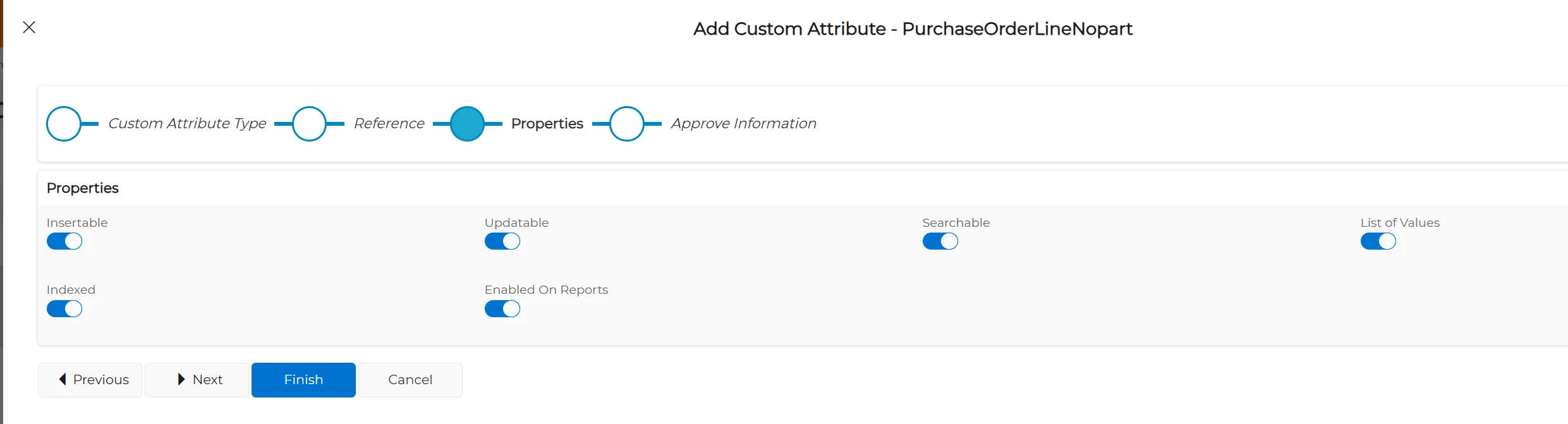Image resolution: width=1568 pixels, height=424 pixels.
Task: Turn off the Searchable switch
Action: (940, 241)
